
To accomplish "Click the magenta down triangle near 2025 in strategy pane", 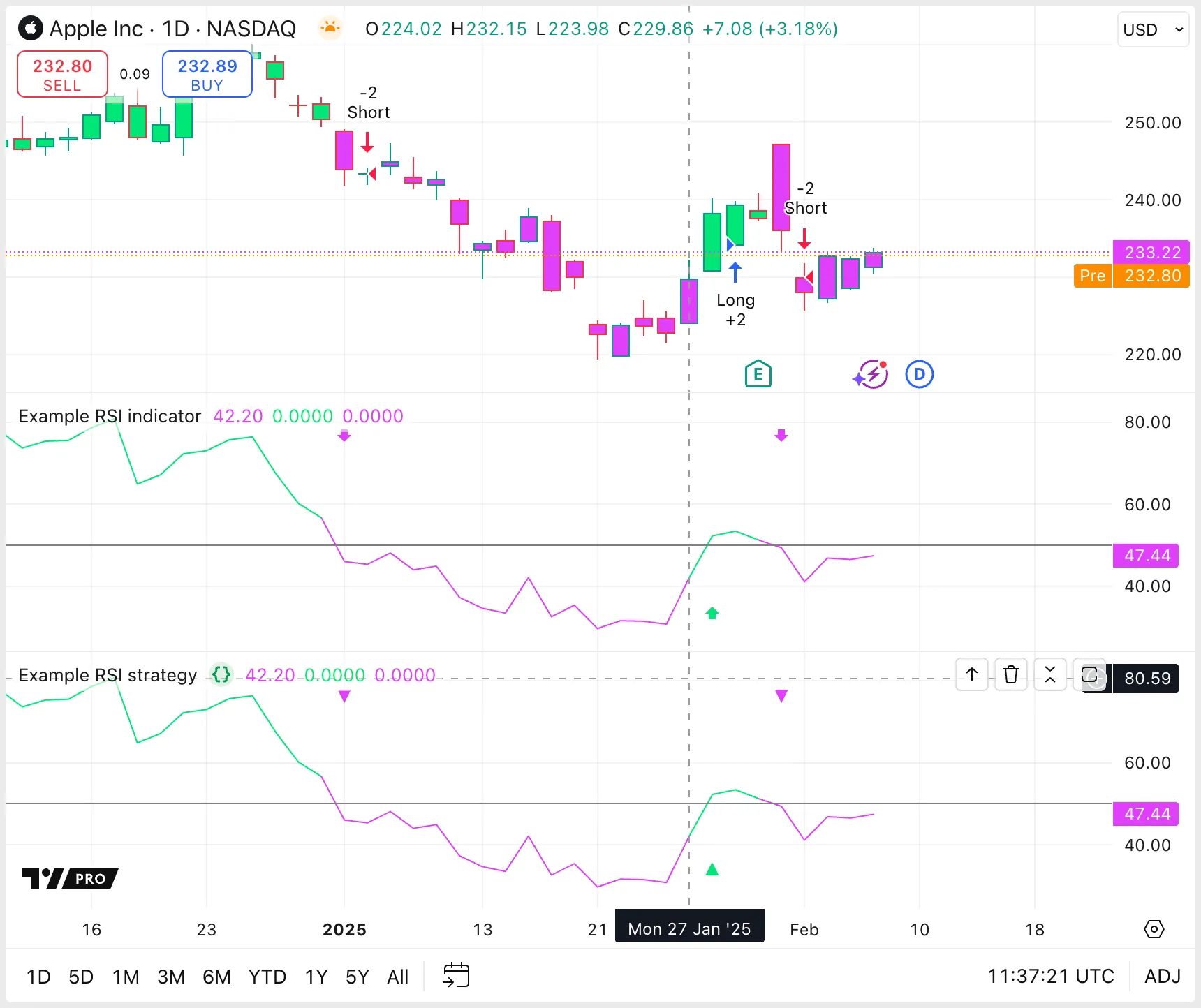I will (x=344, y=696).
